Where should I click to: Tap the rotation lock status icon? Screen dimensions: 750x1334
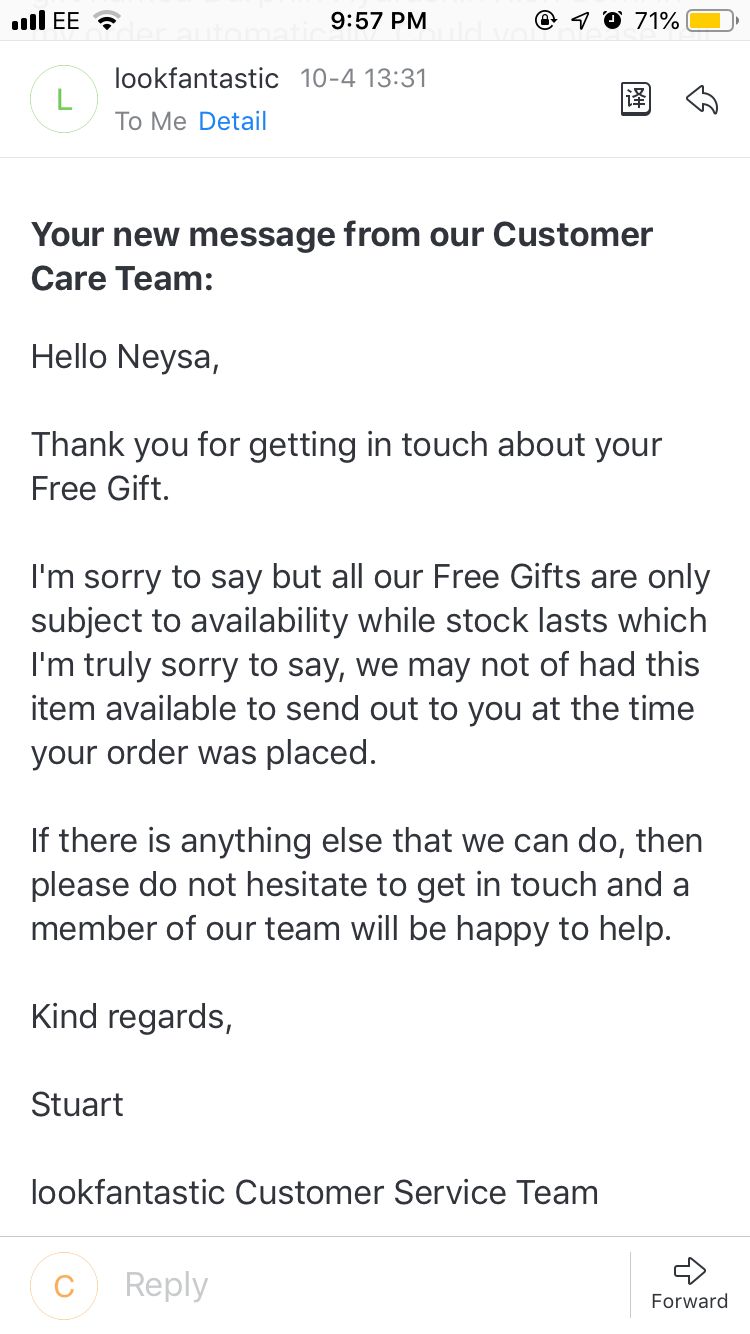[x=546, y=20]
